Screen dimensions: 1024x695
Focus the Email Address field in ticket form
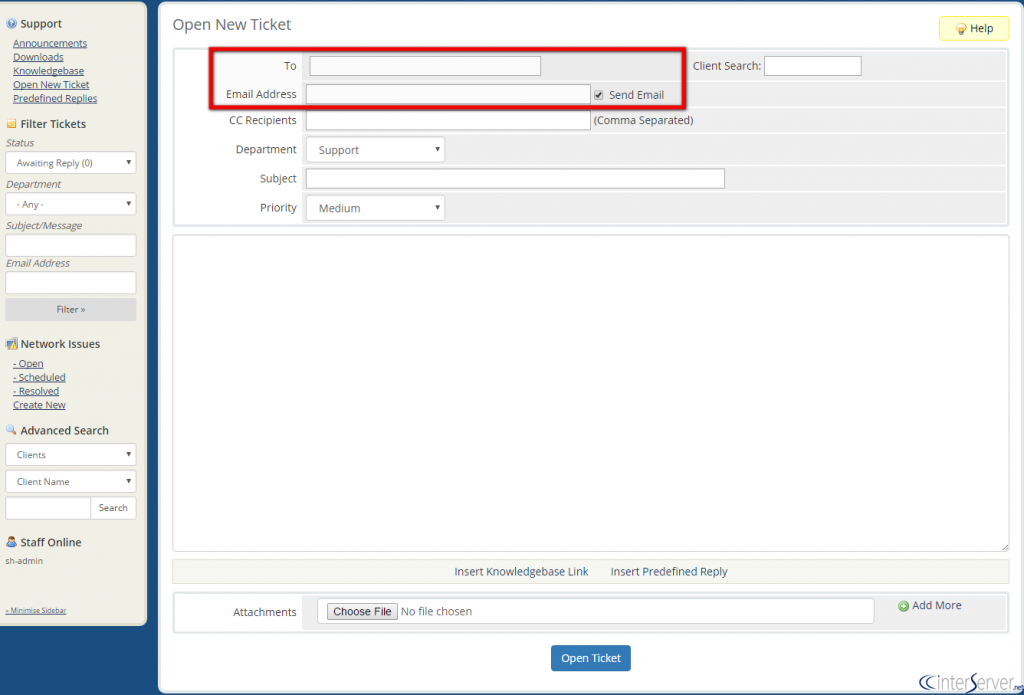tap(448, 94)
